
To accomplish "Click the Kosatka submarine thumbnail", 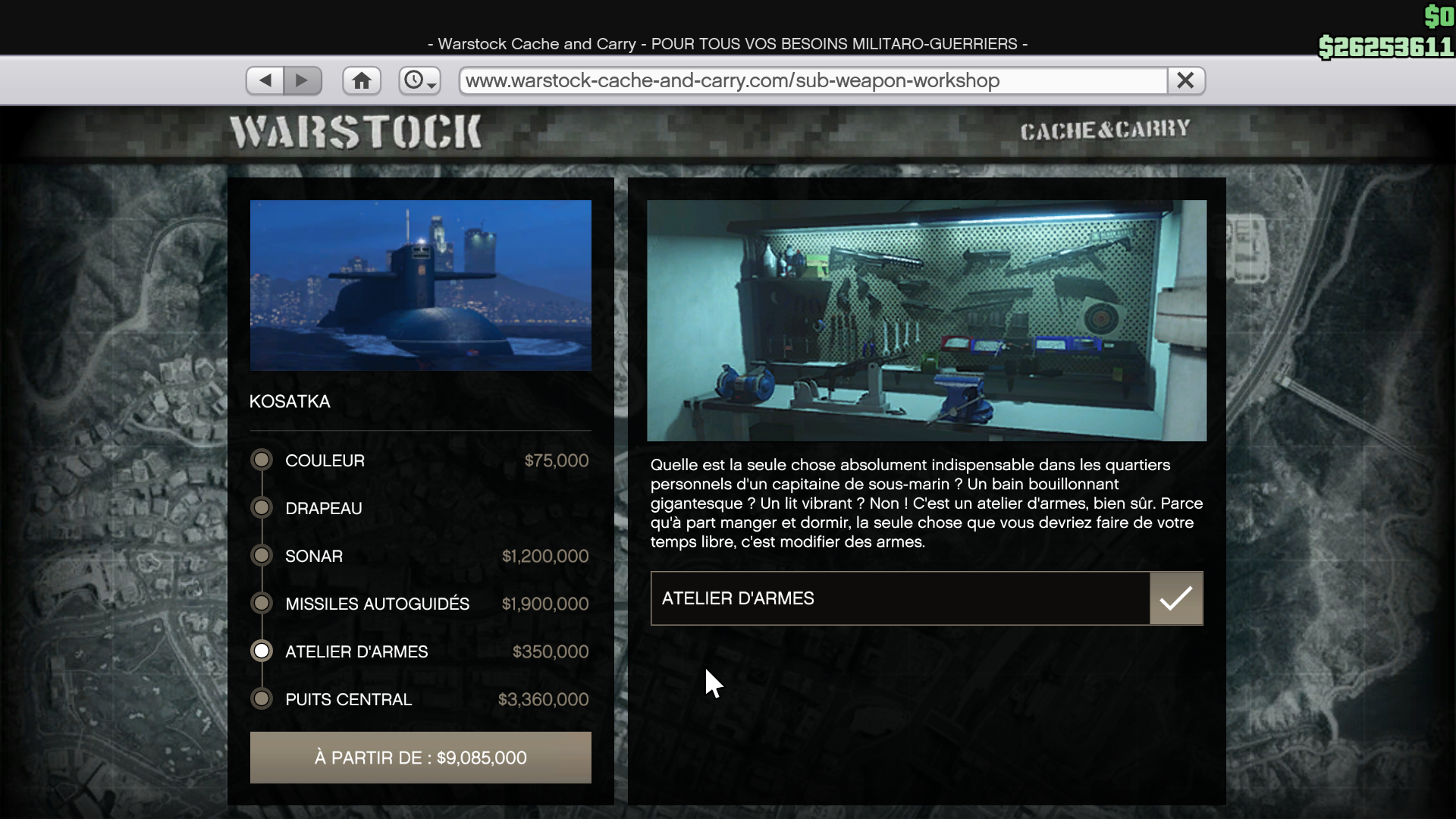I will click(420, 285).
